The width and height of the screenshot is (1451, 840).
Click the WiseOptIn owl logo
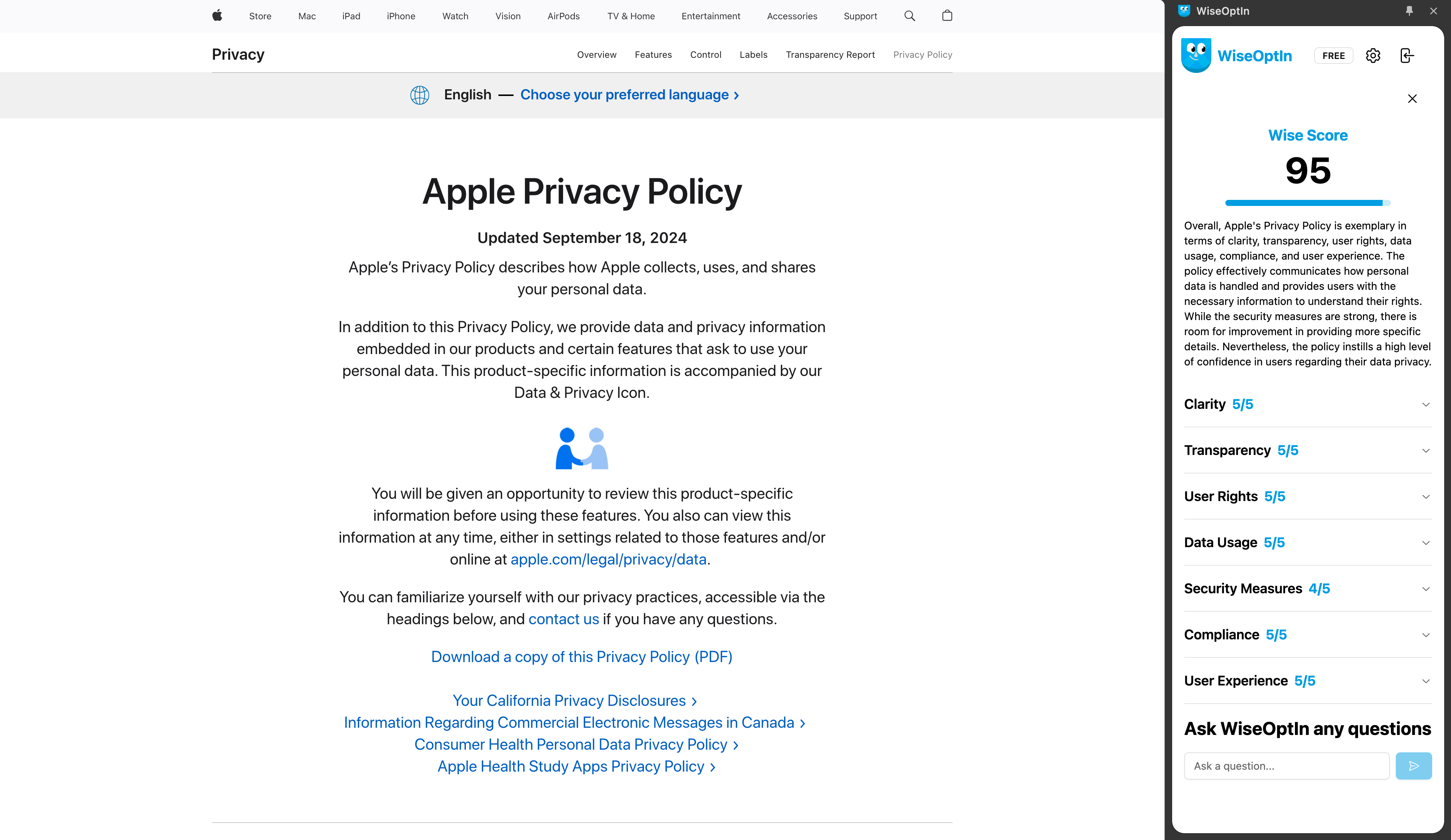click(1196, 55)
